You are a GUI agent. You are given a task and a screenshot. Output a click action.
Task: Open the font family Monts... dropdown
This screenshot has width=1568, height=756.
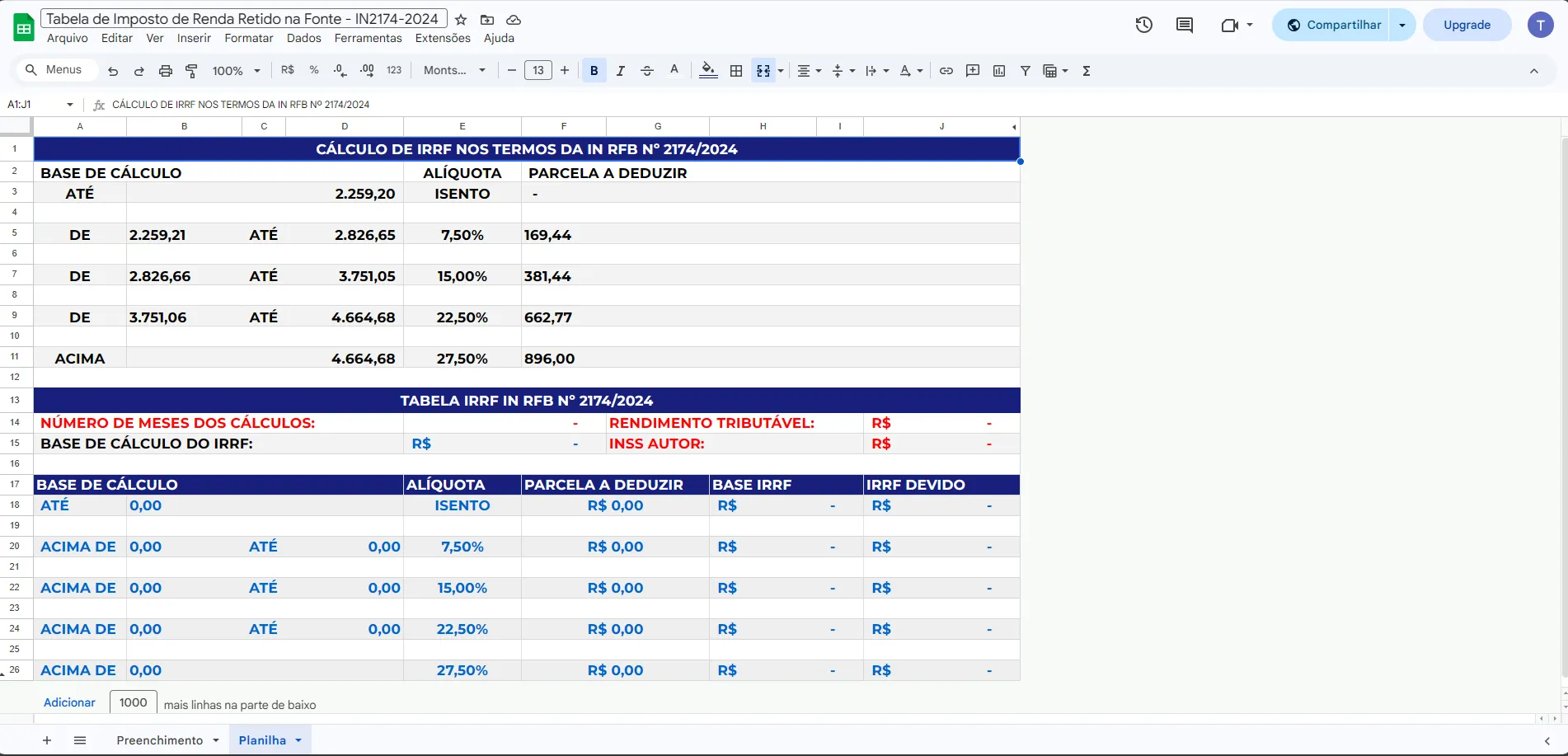pos(455,70)
